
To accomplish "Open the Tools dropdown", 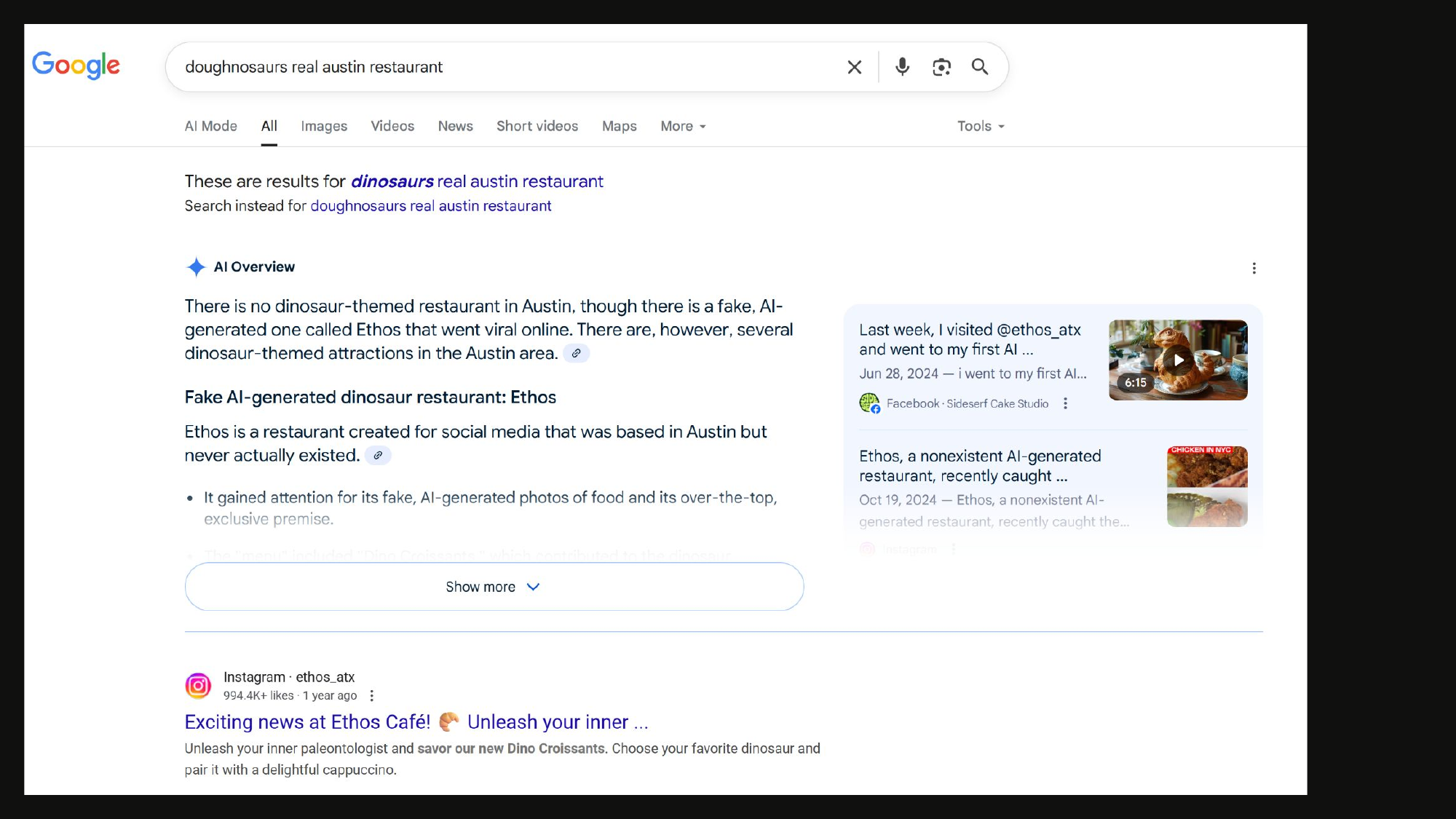I will coord(980,127).
